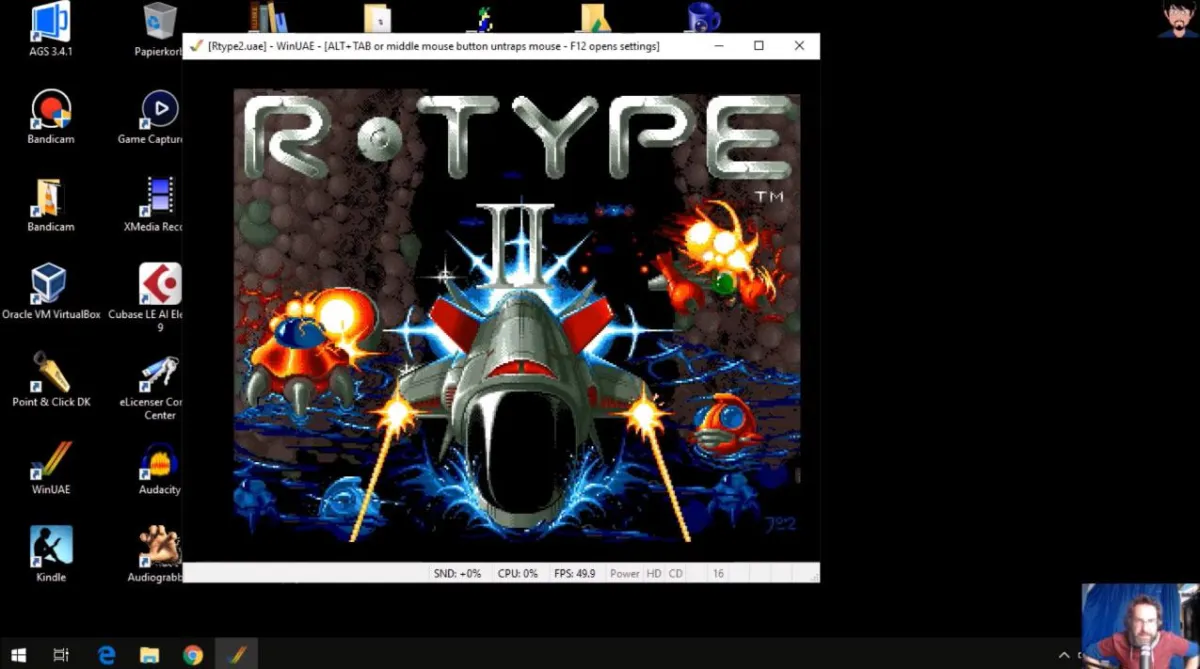1200x669 pixels.
Task: Click the CD indicator in the WinUAE status bar
Action: coord(675,573)
